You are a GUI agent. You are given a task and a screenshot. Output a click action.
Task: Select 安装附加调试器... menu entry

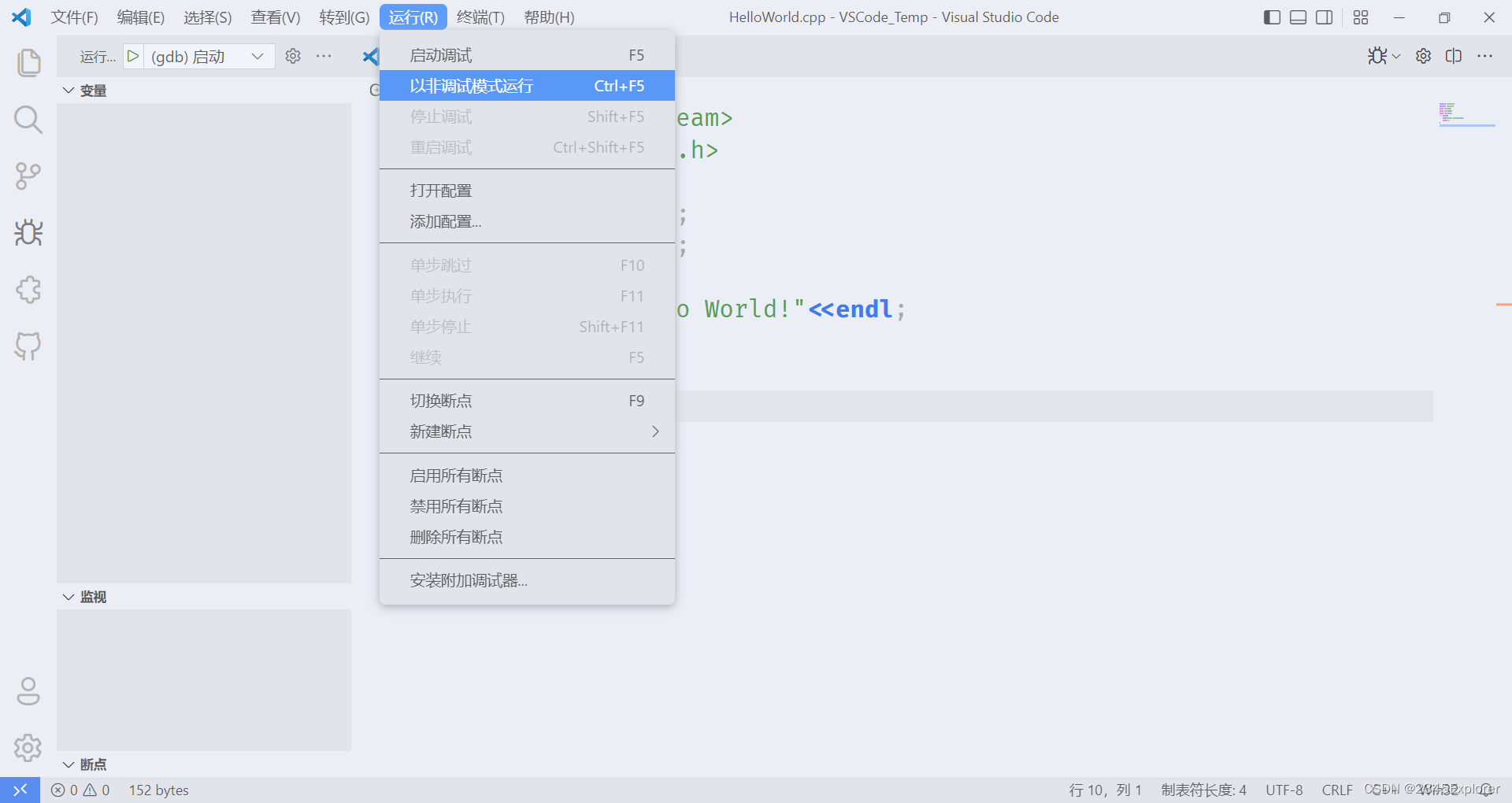pyautogui.click(x=527, y=580)
